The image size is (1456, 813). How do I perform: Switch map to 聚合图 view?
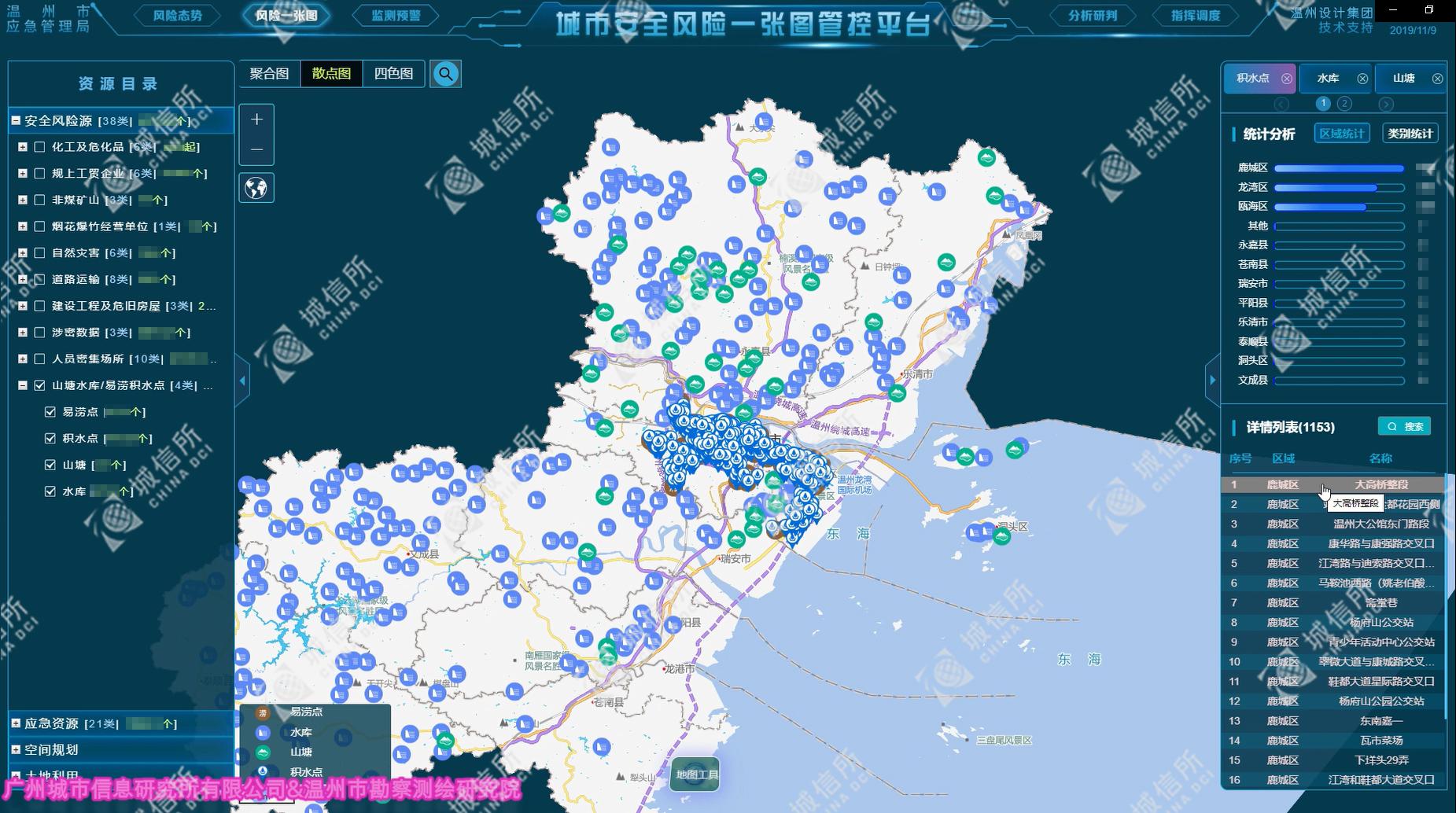point(269,74)
